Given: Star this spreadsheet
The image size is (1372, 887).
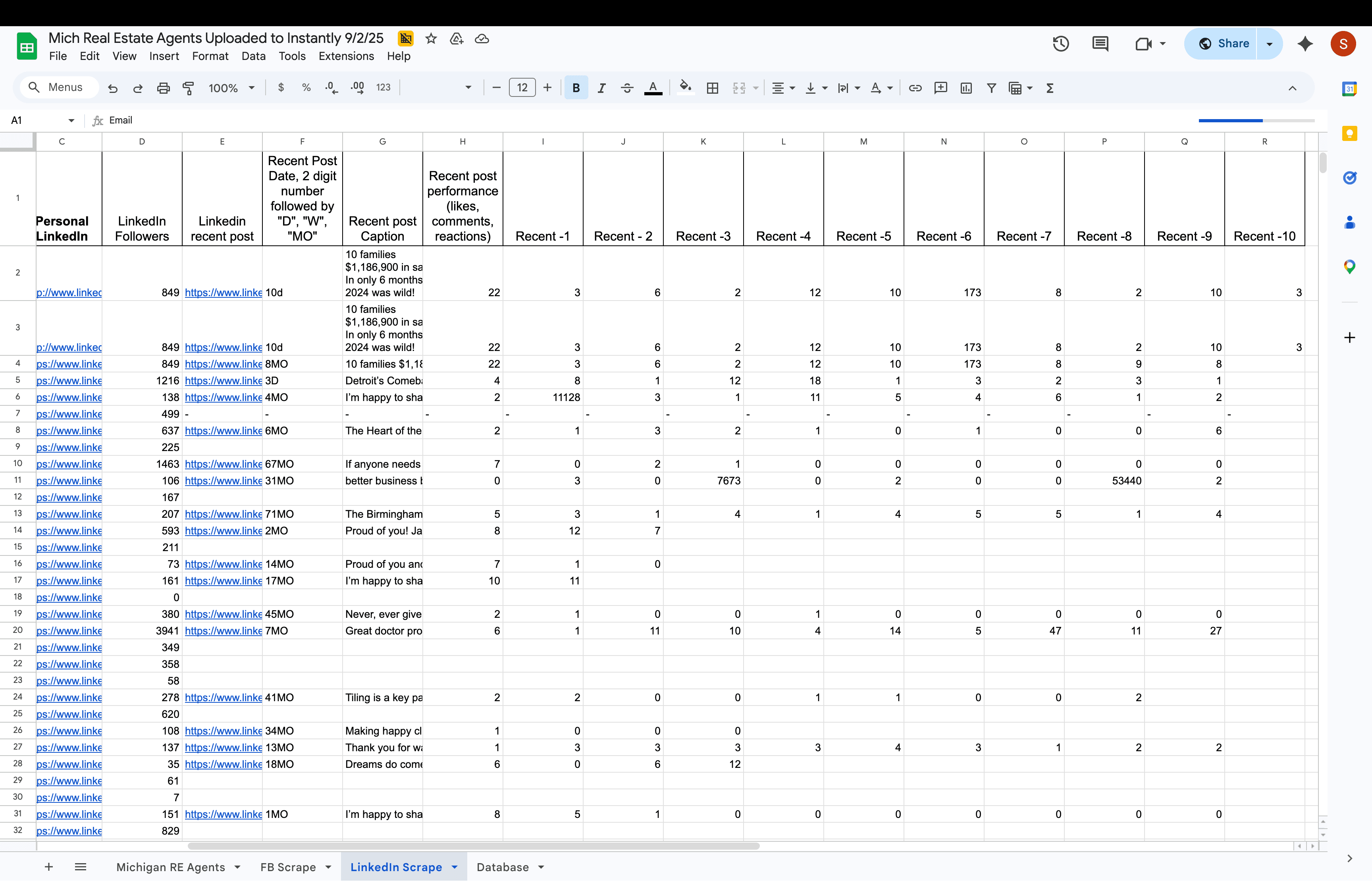Looking at the screenshot, I should (431, 39).
